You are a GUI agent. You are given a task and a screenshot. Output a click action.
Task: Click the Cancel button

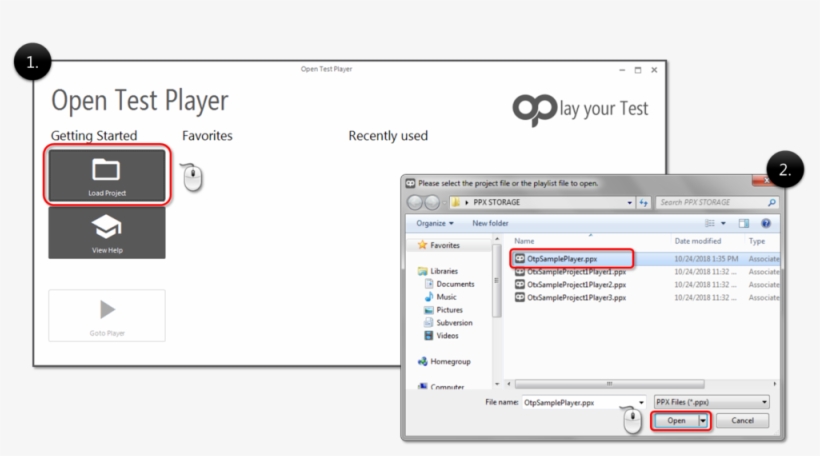pyautogui.click(x=742, y=420)
